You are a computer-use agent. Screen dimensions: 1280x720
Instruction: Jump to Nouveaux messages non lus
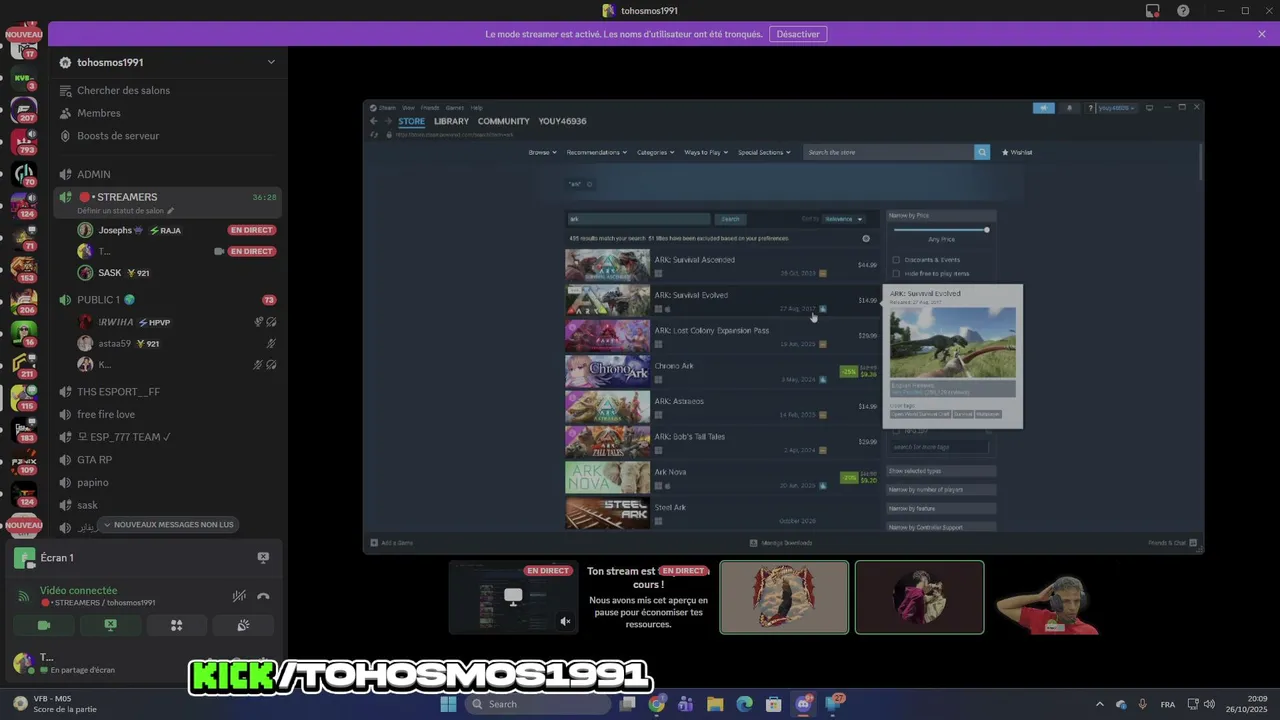pyautogui.click(x=167, y=524)
